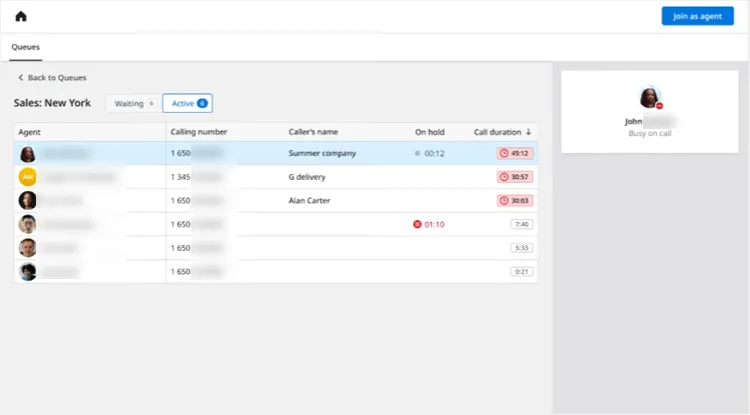Screen dimensions: 750x415
Task: Click the back chevron beside Back to Queues
Action: click(x=21, y=77)
